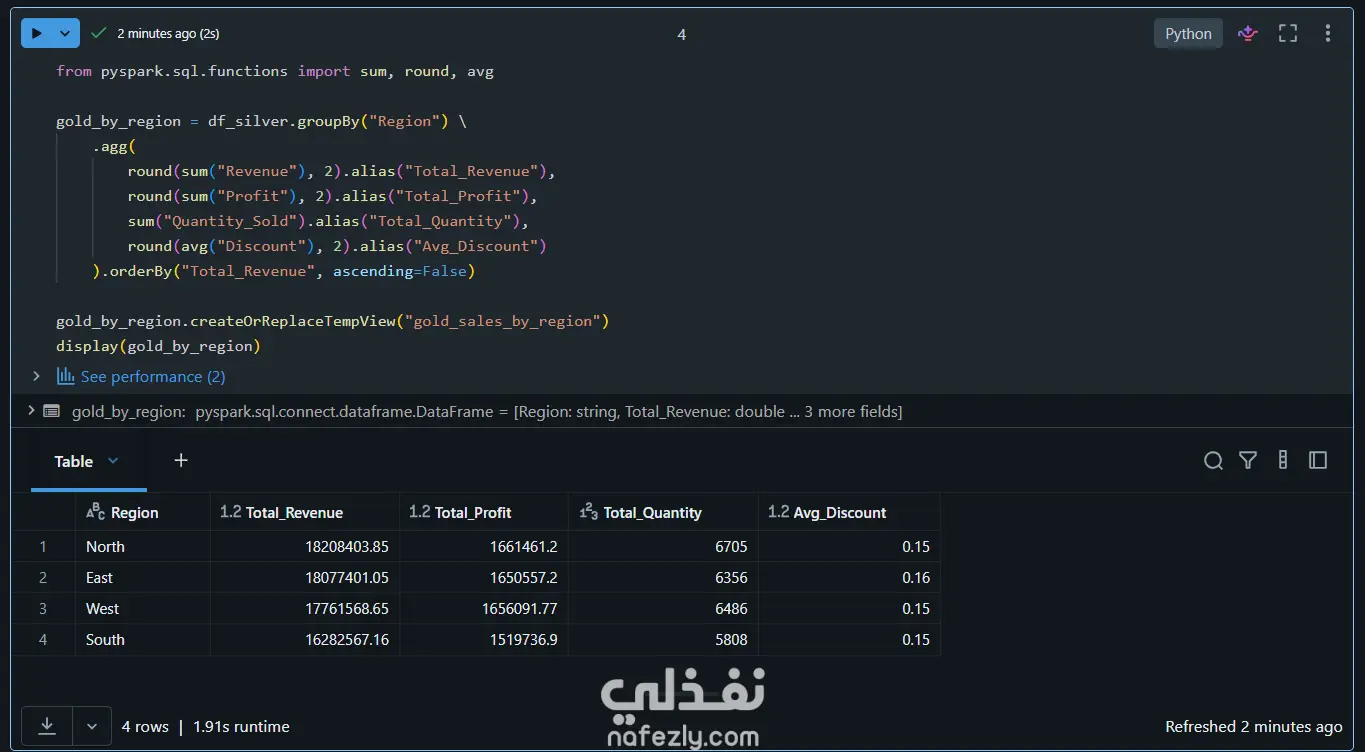Screen dimensions: 1365x752
Task: Expand the See performance section chevron
Action: 36,376
